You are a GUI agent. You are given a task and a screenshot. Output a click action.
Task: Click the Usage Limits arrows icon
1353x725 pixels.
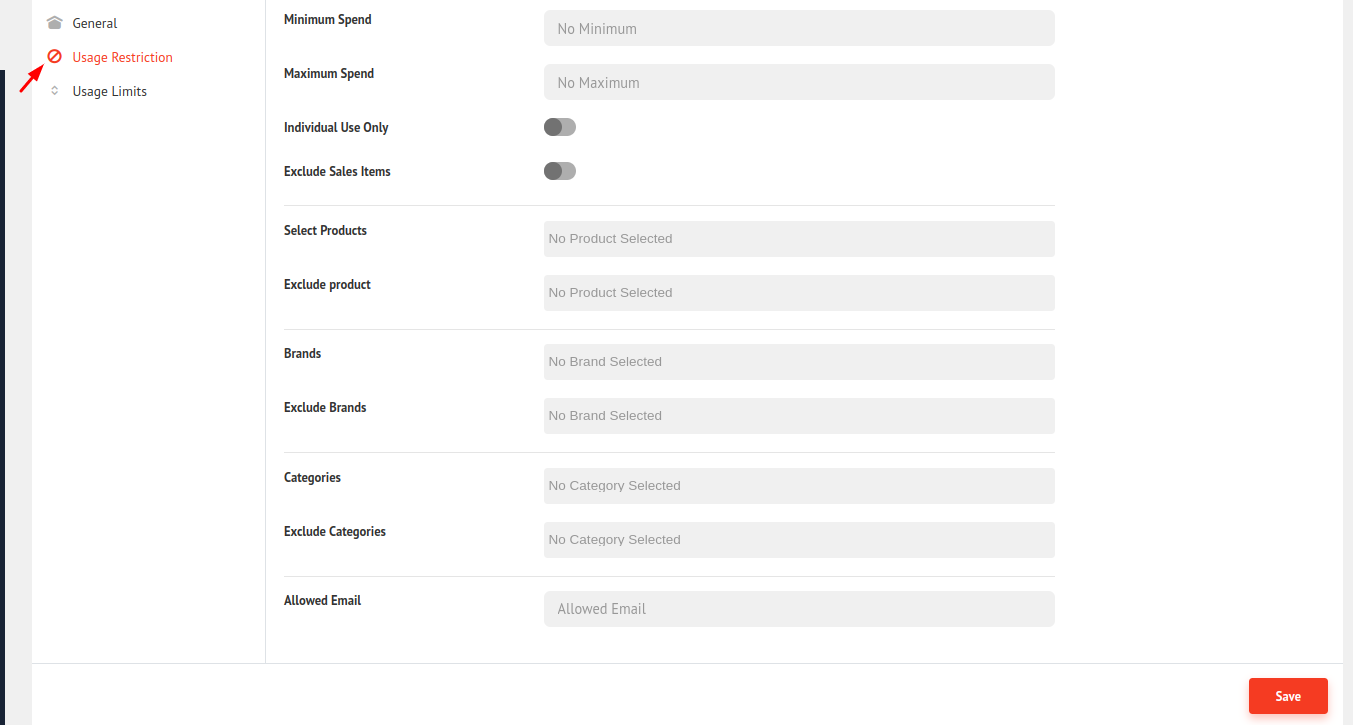[55, 91]
